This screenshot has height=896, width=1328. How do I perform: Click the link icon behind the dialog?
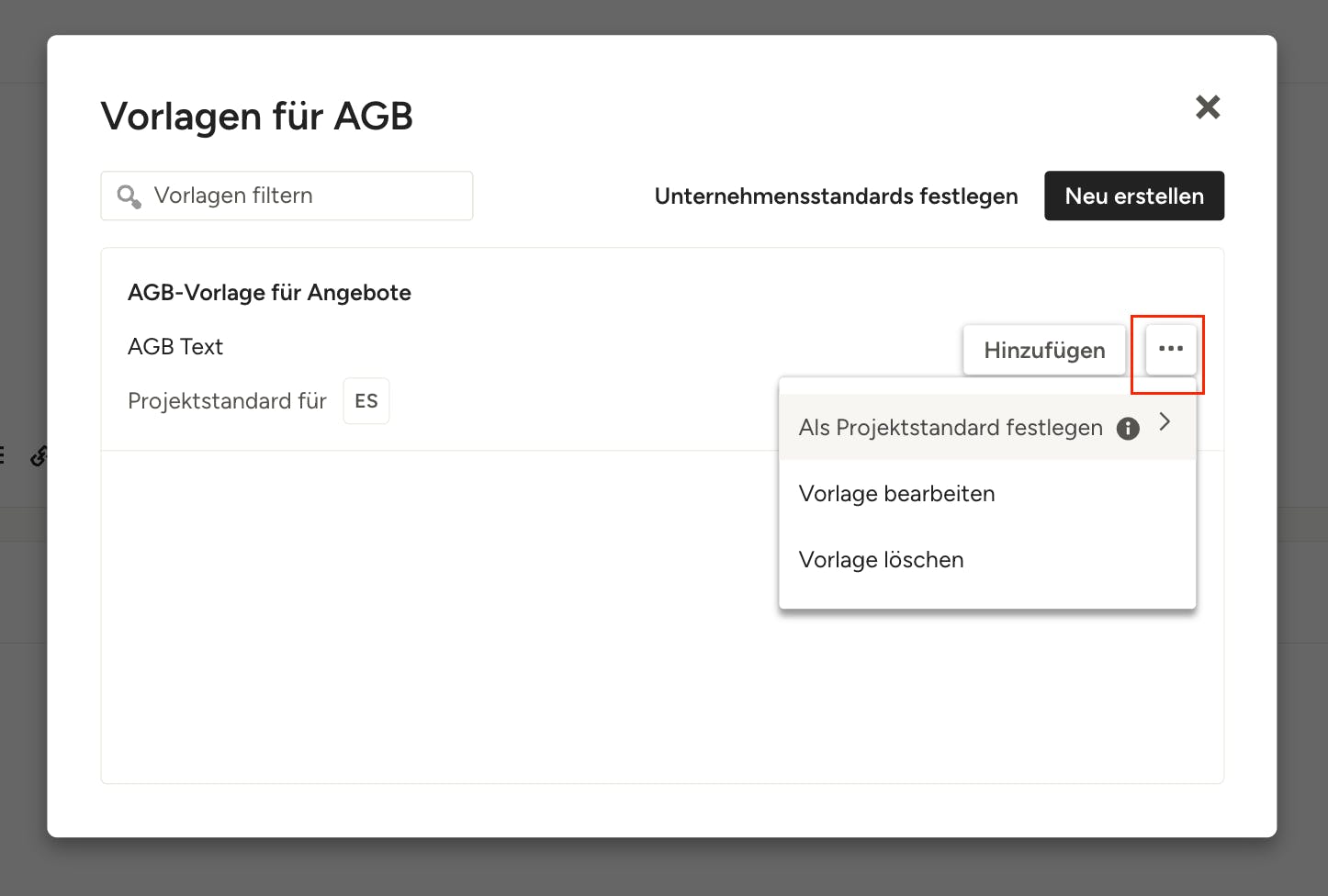pos(39,456)
